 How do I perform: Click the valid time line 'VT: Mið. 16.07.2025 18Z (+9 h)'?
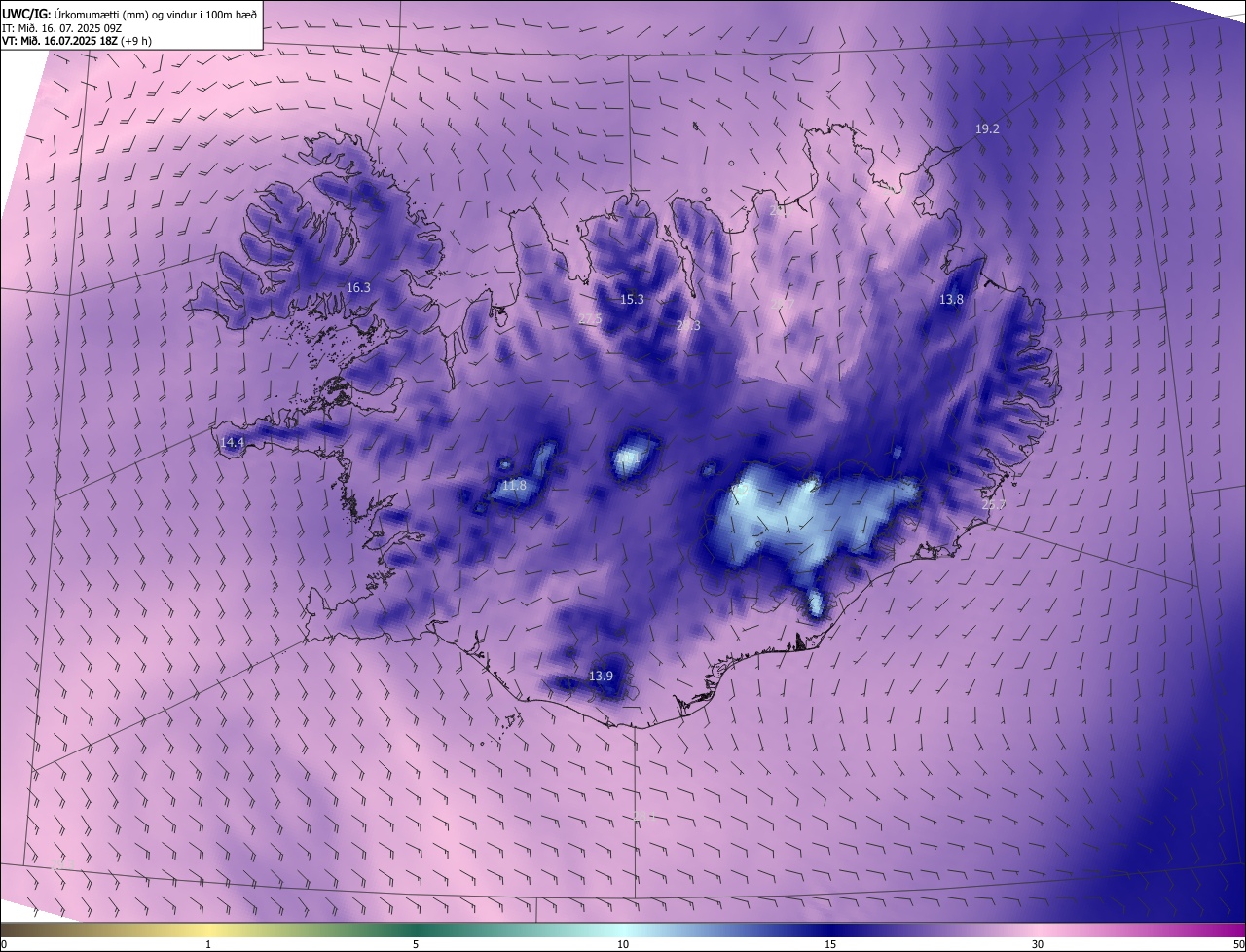[77, 41]
